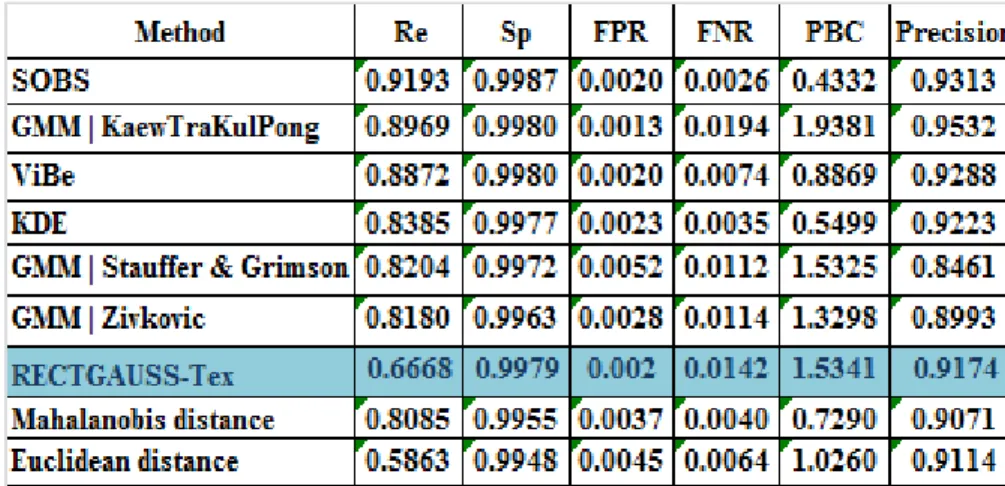
Task: Select the SOBS method cell
Action: click(179, 81)
